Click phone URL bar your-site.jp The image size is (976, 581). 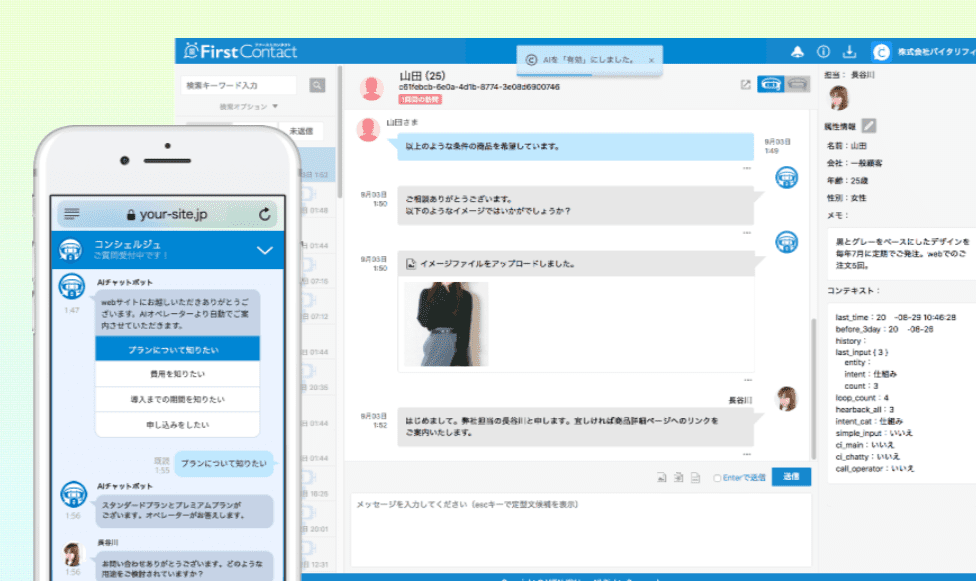pos(167,214)
